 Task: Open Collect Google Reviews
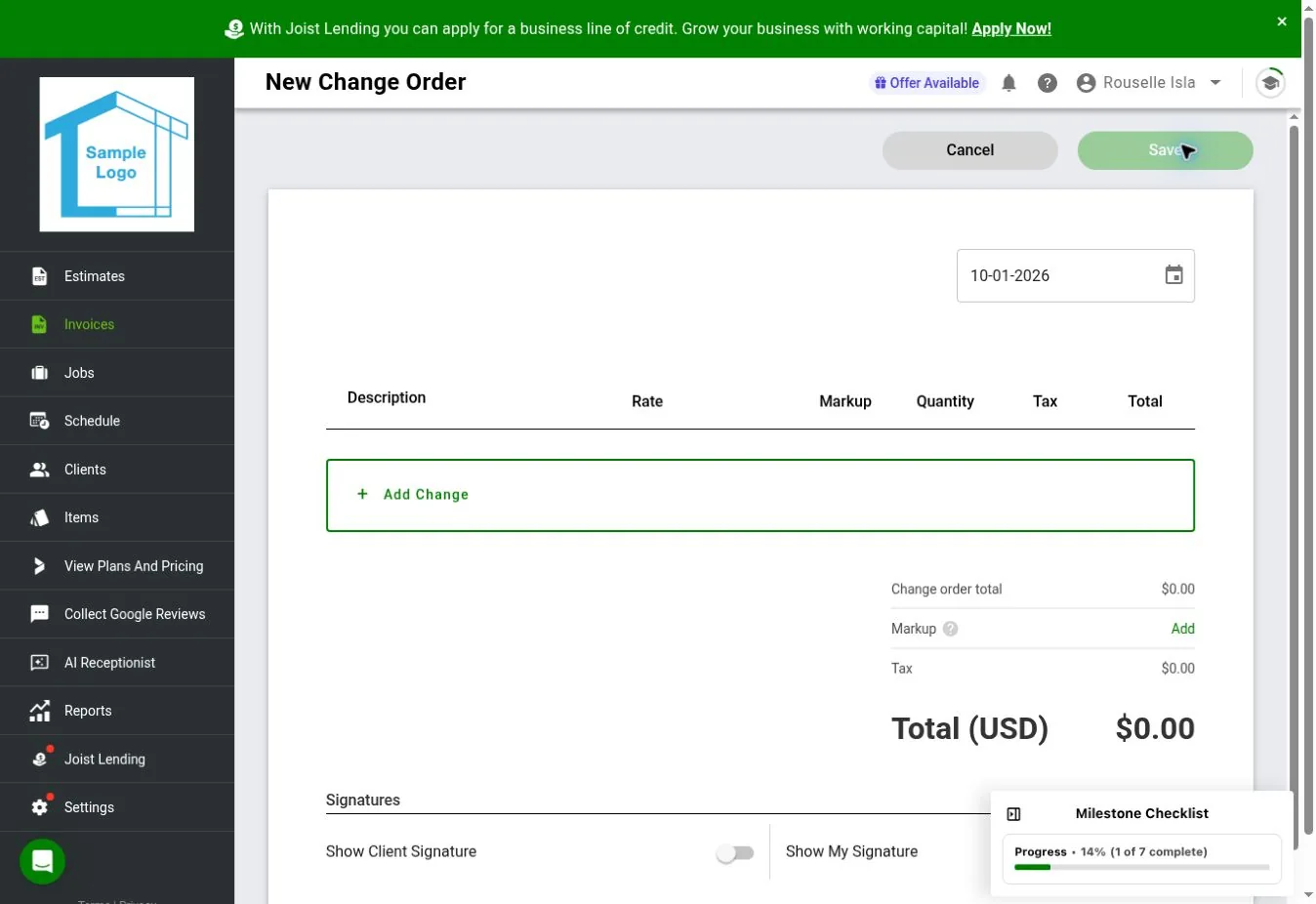117,614
